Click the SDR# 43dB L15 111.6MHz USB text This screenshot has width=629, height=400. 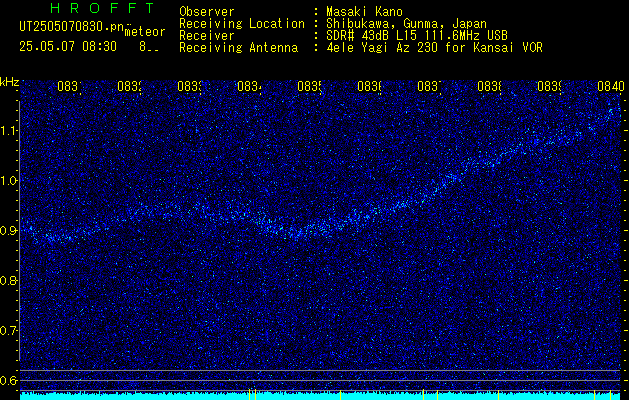pos(417,36)
